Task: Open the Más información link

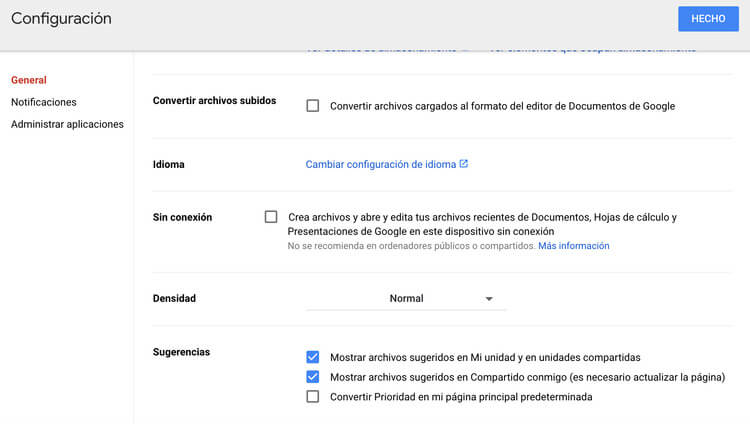Action: (574, 245)
